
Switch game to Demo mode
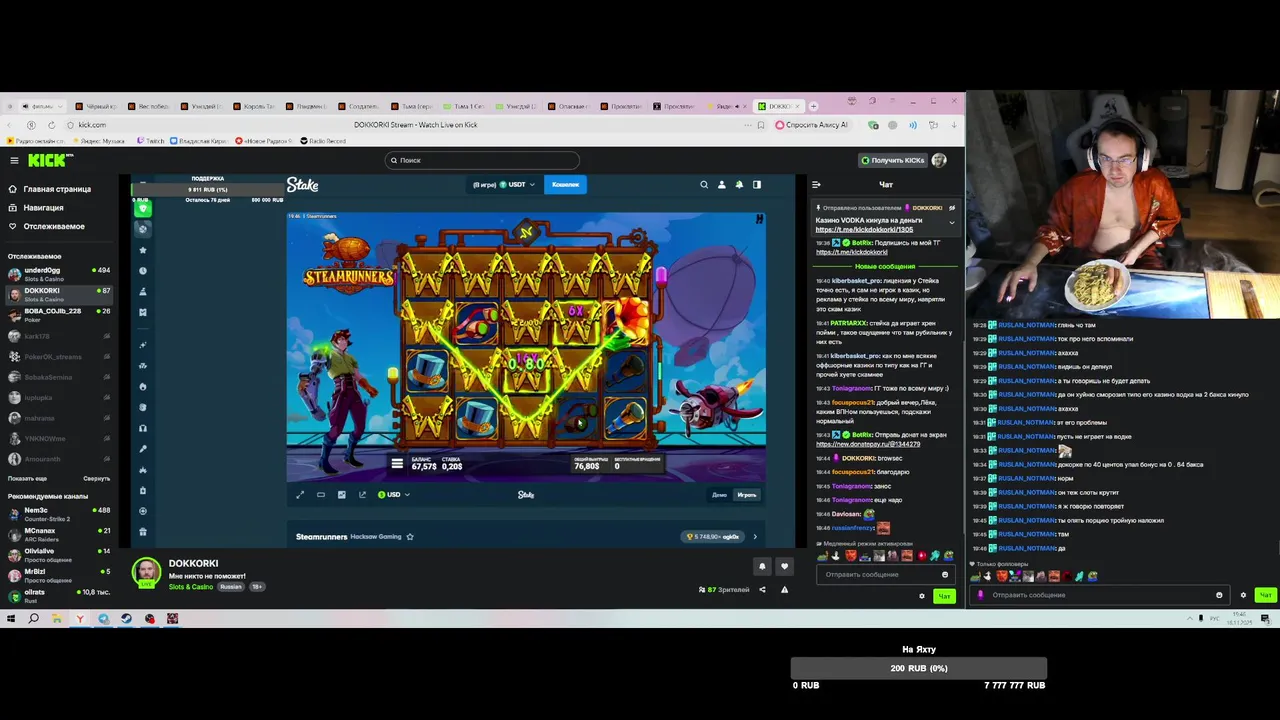719,495
